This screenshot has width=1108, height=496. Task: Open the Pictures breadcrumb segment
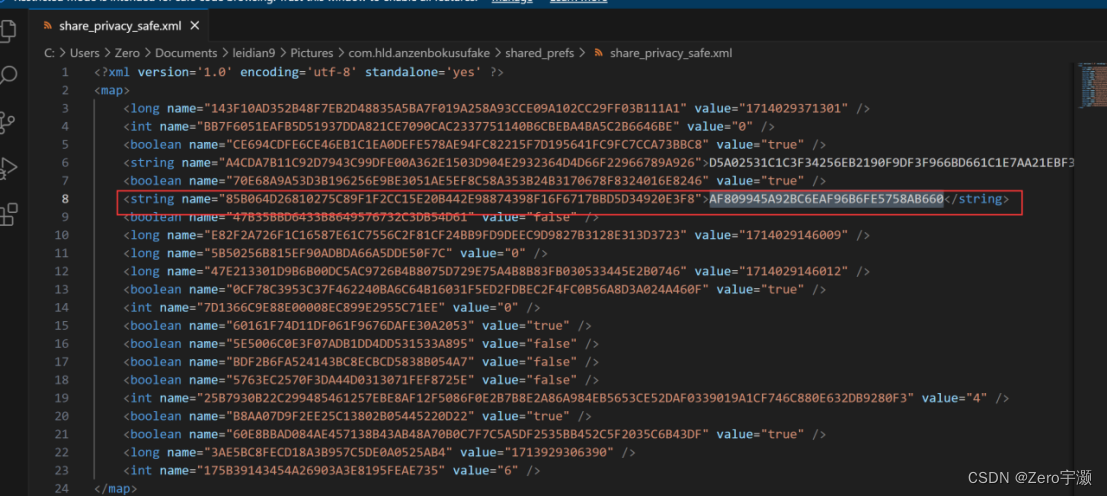312,53
